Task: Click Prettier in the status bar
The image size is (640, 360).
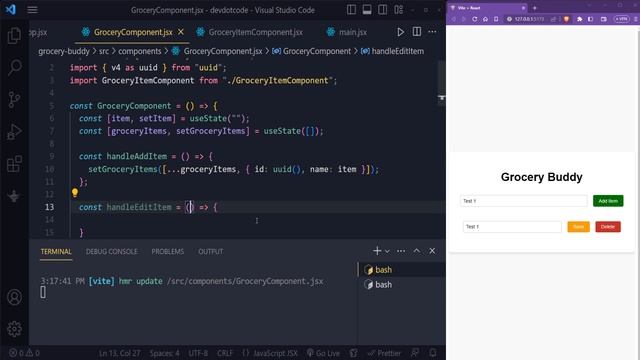Action: click(x=384, y=353)
